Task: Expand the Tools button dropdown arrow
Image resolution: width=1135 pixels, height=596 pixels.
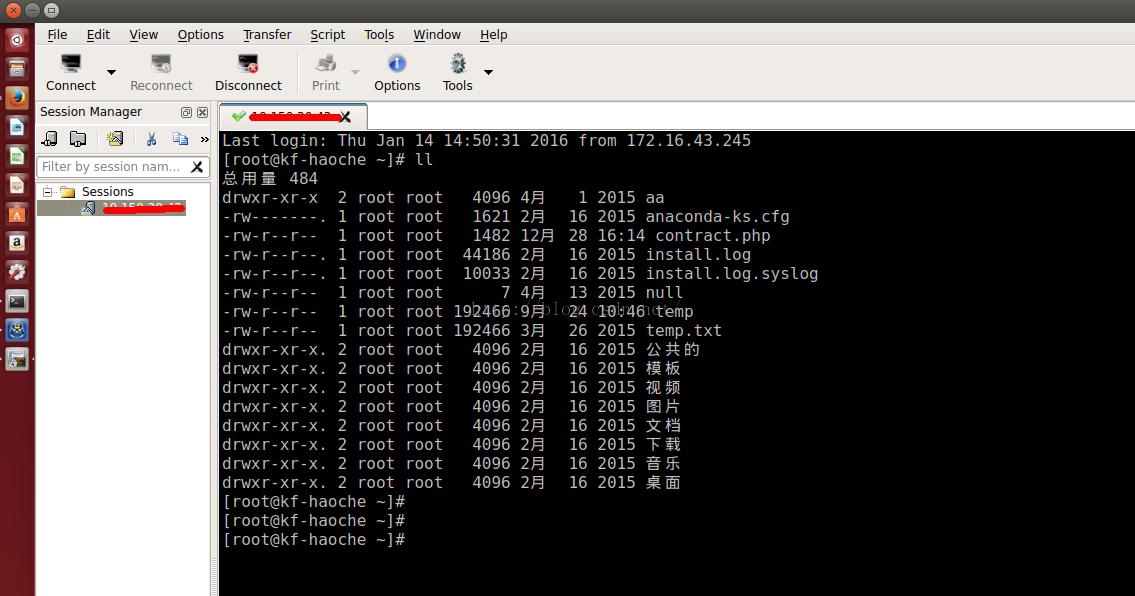Action: coord(487,70)
